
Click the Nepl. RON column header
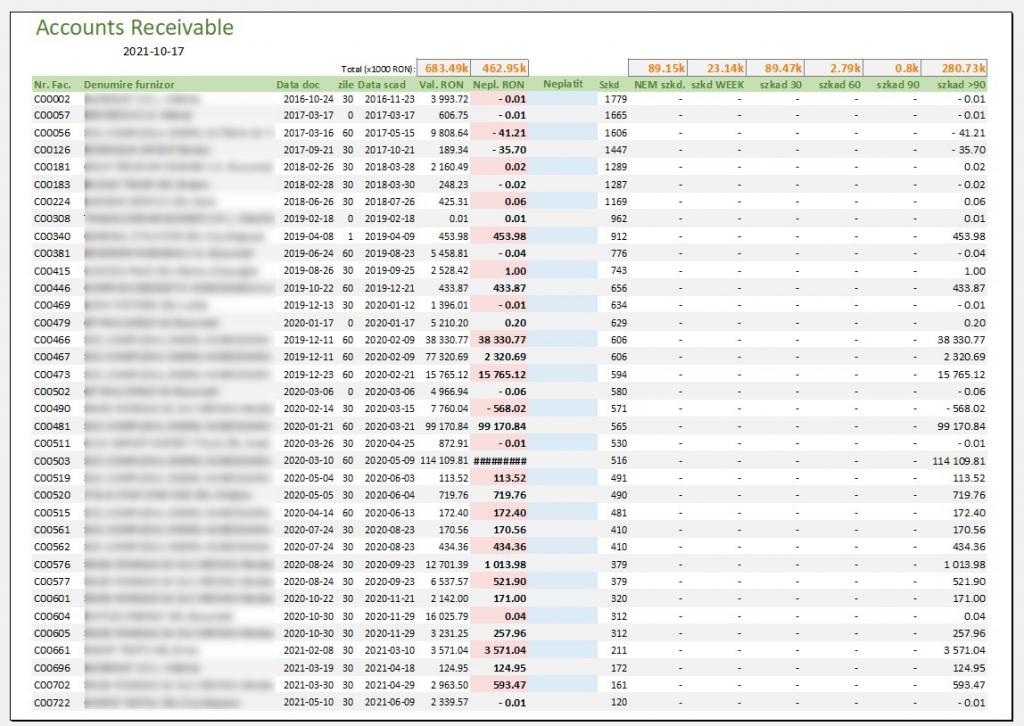(498, 85)
